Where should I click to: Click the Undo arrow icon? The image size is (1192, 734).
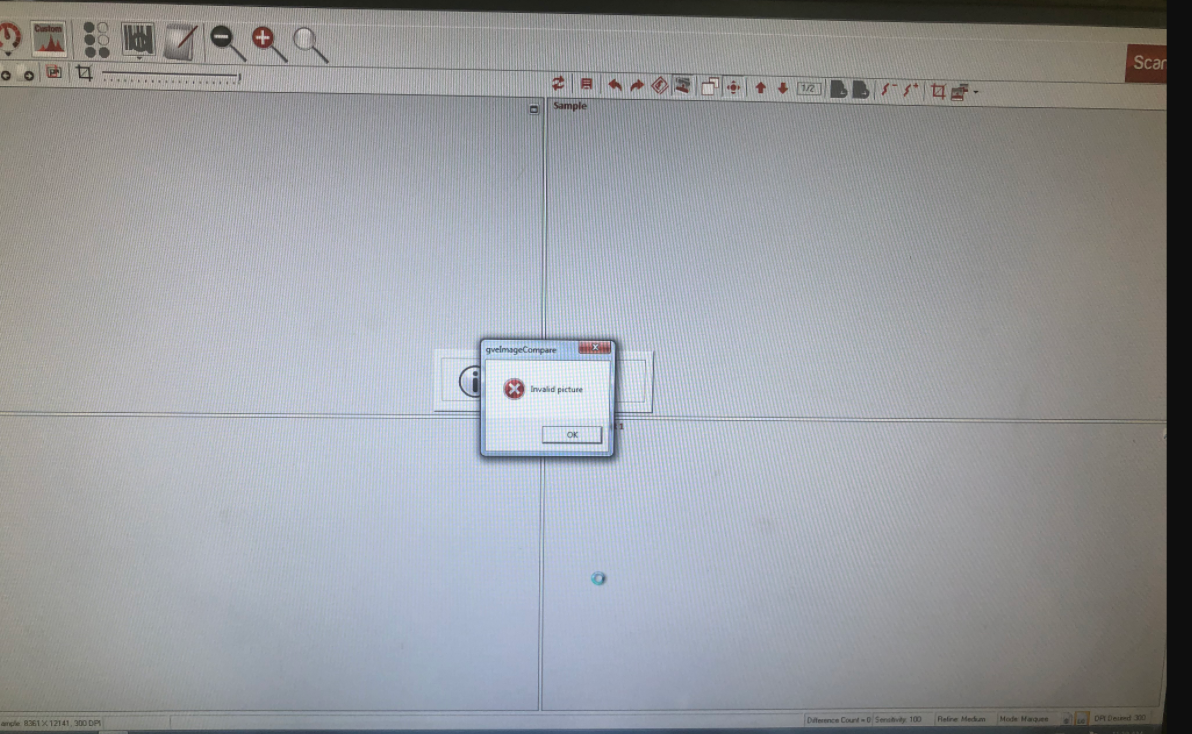(x=614, y=86)
